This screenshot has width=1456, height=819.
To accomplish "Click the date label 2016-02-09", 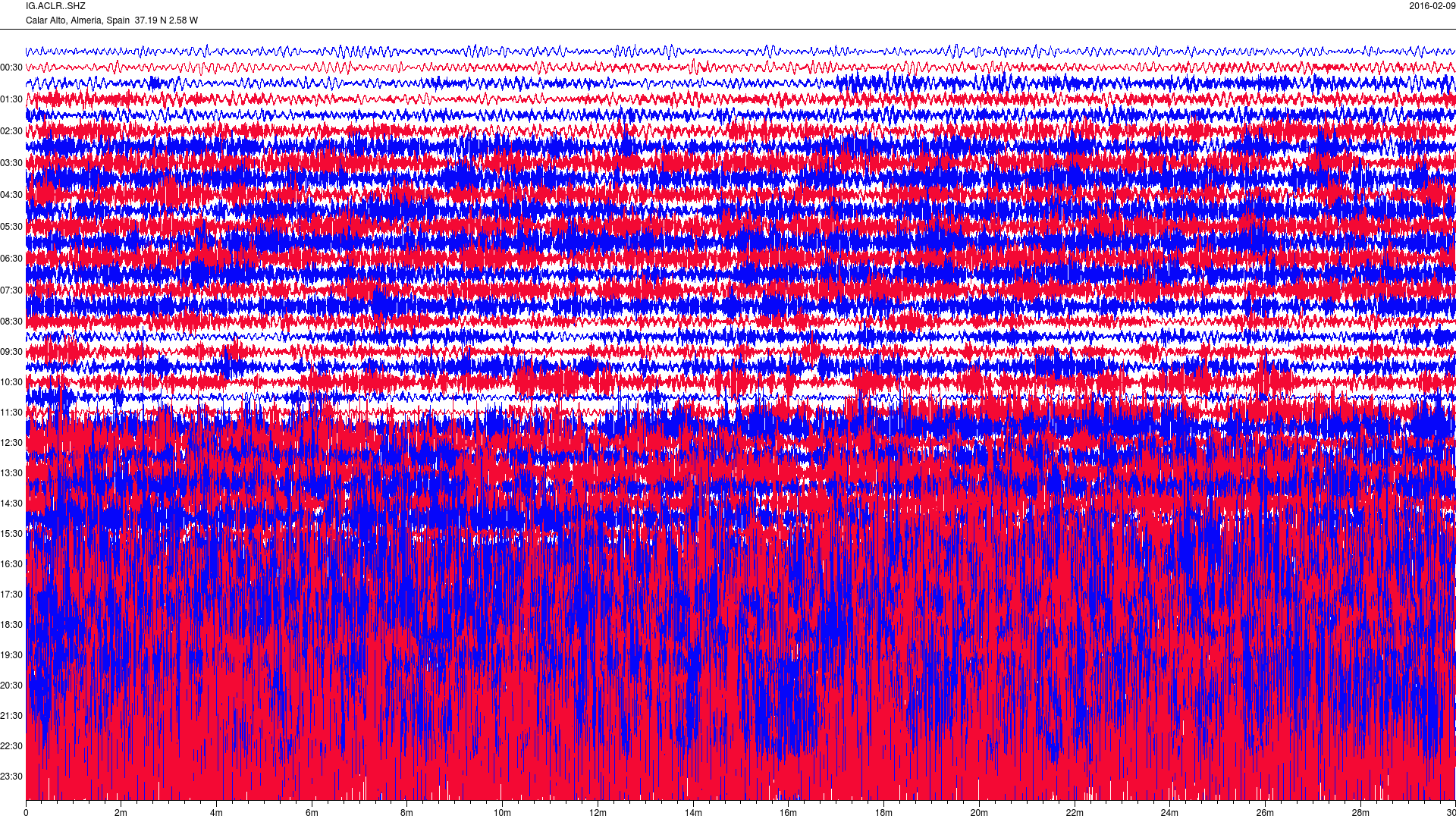I will click(x=1432, y=6).
